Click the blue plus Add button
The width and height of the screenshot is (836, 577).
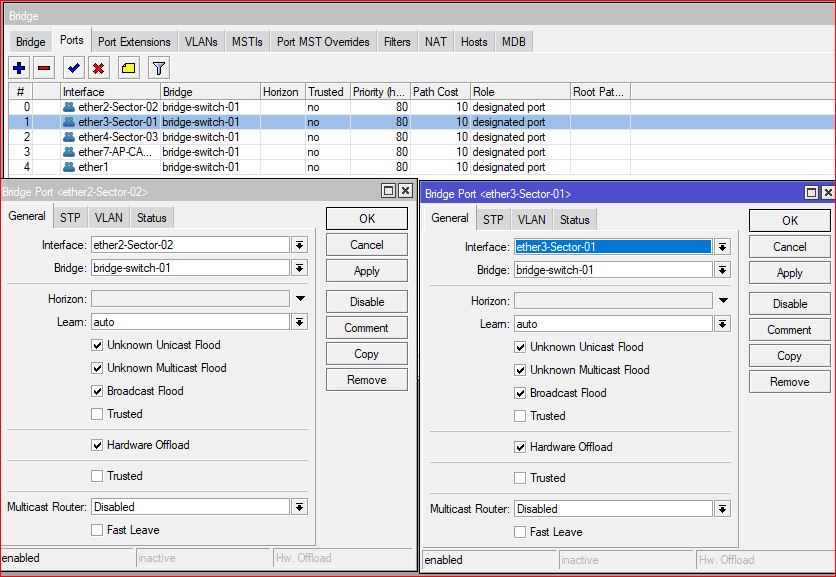(x=19, y=68)
